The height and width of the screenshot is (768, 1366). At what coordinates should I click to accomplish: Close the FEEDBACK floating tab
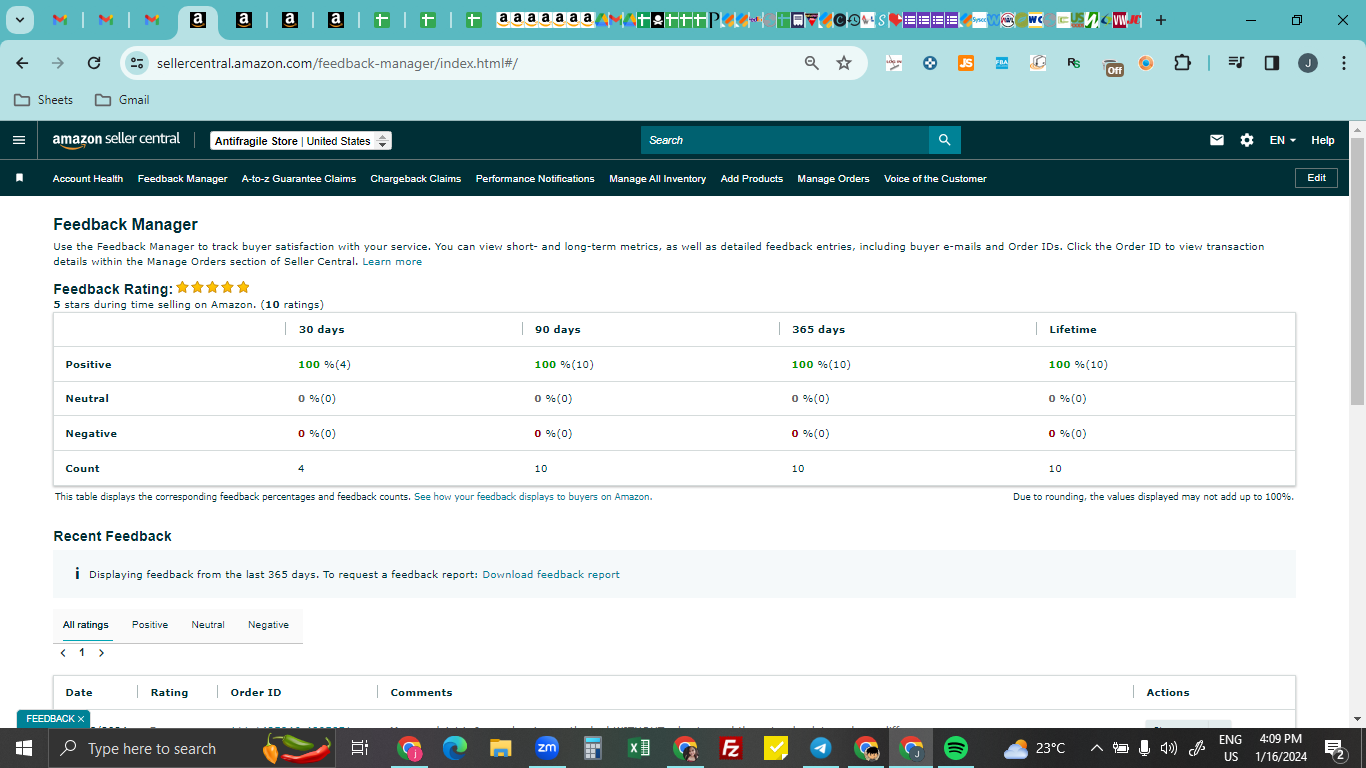click(x=81, y=719)
